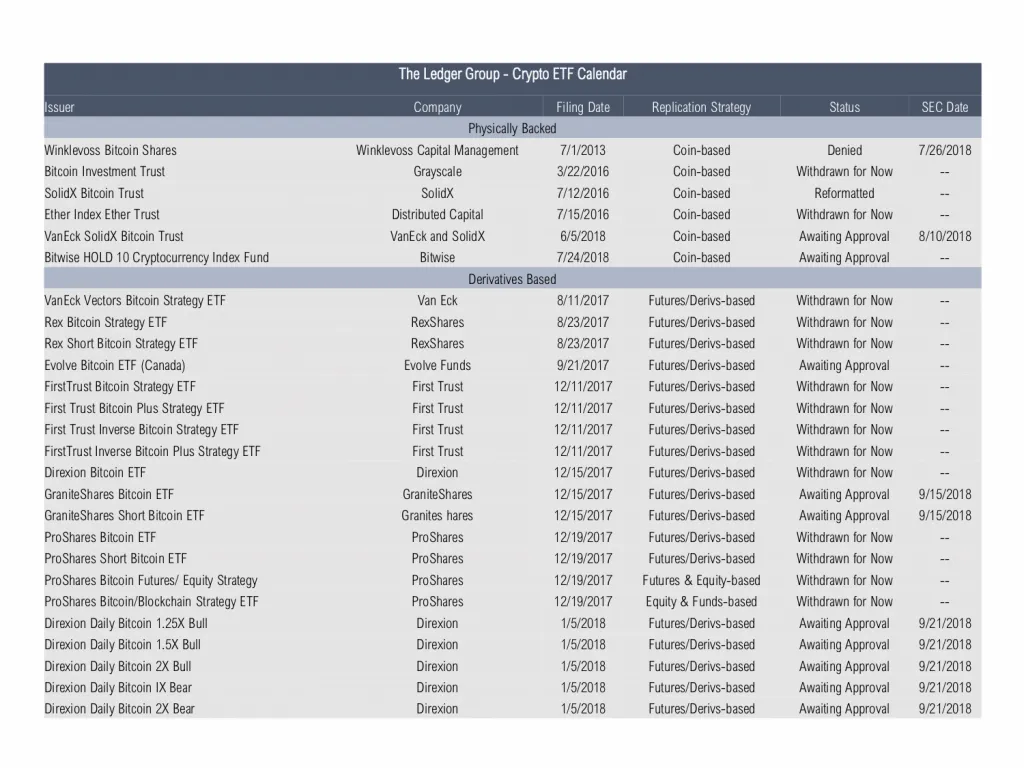Click the 'Denied' status cell
The width and height of the screenshot is (1024, 768).
tap(844, 150)
